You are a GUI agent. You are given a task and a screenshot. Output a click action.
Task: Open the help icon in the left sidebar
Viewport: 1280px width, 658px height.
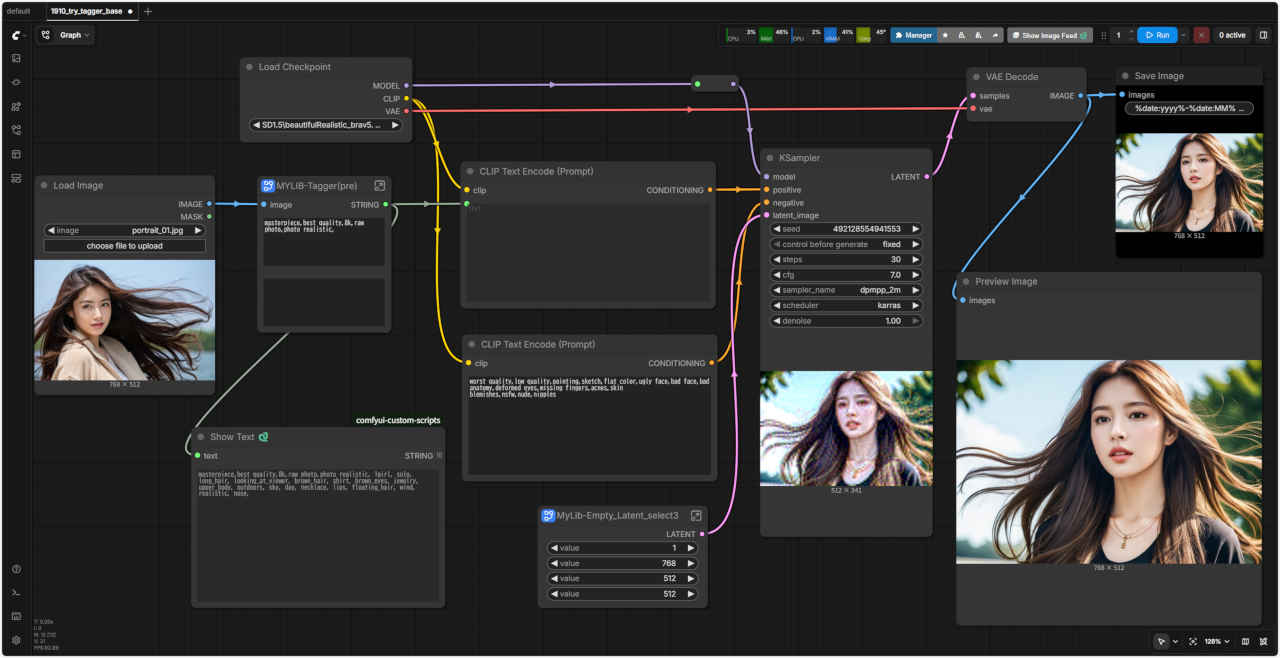click(16, 569)
